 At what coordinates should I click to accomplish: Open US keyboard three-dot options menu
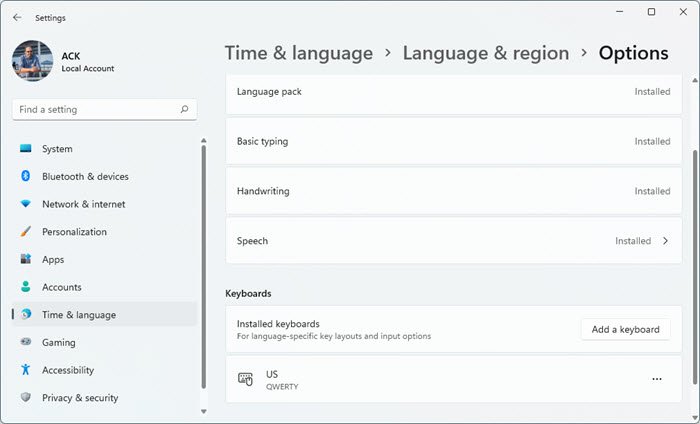coord(657,379)
